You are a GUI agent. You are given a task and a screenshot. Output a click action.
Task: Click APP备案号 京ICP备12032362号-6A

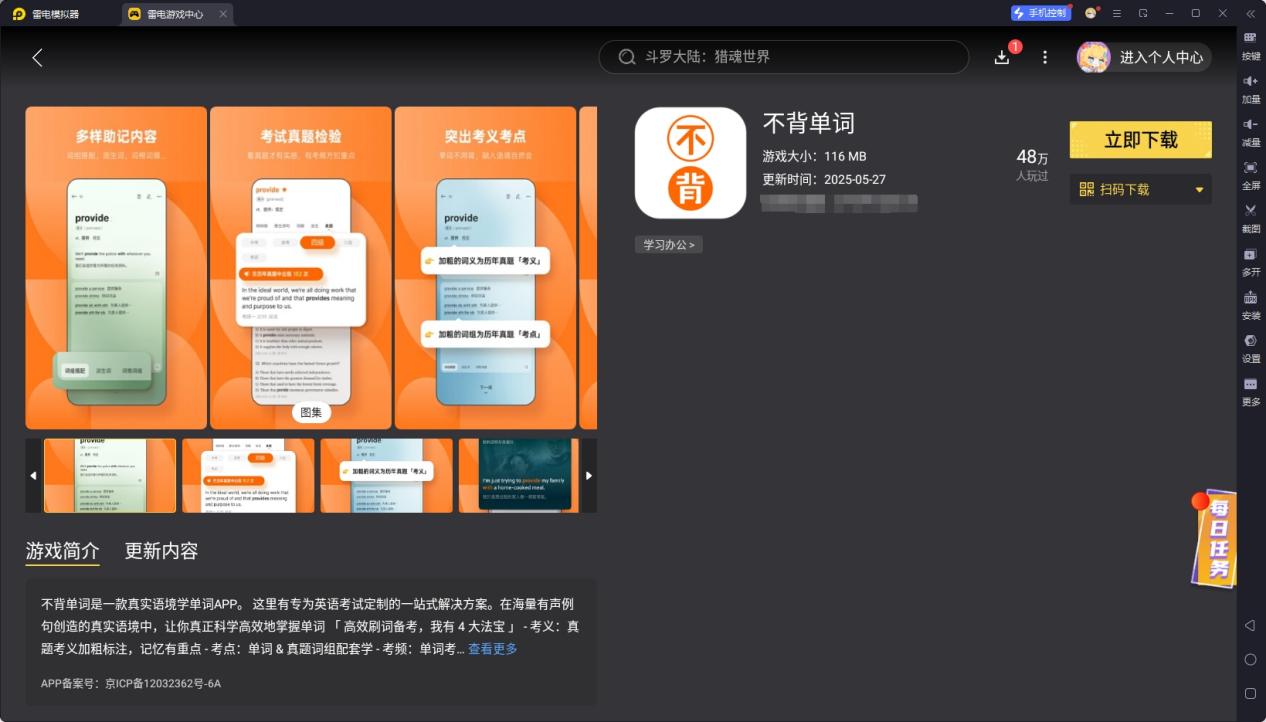pyautogui.click(x=131, y=684)
